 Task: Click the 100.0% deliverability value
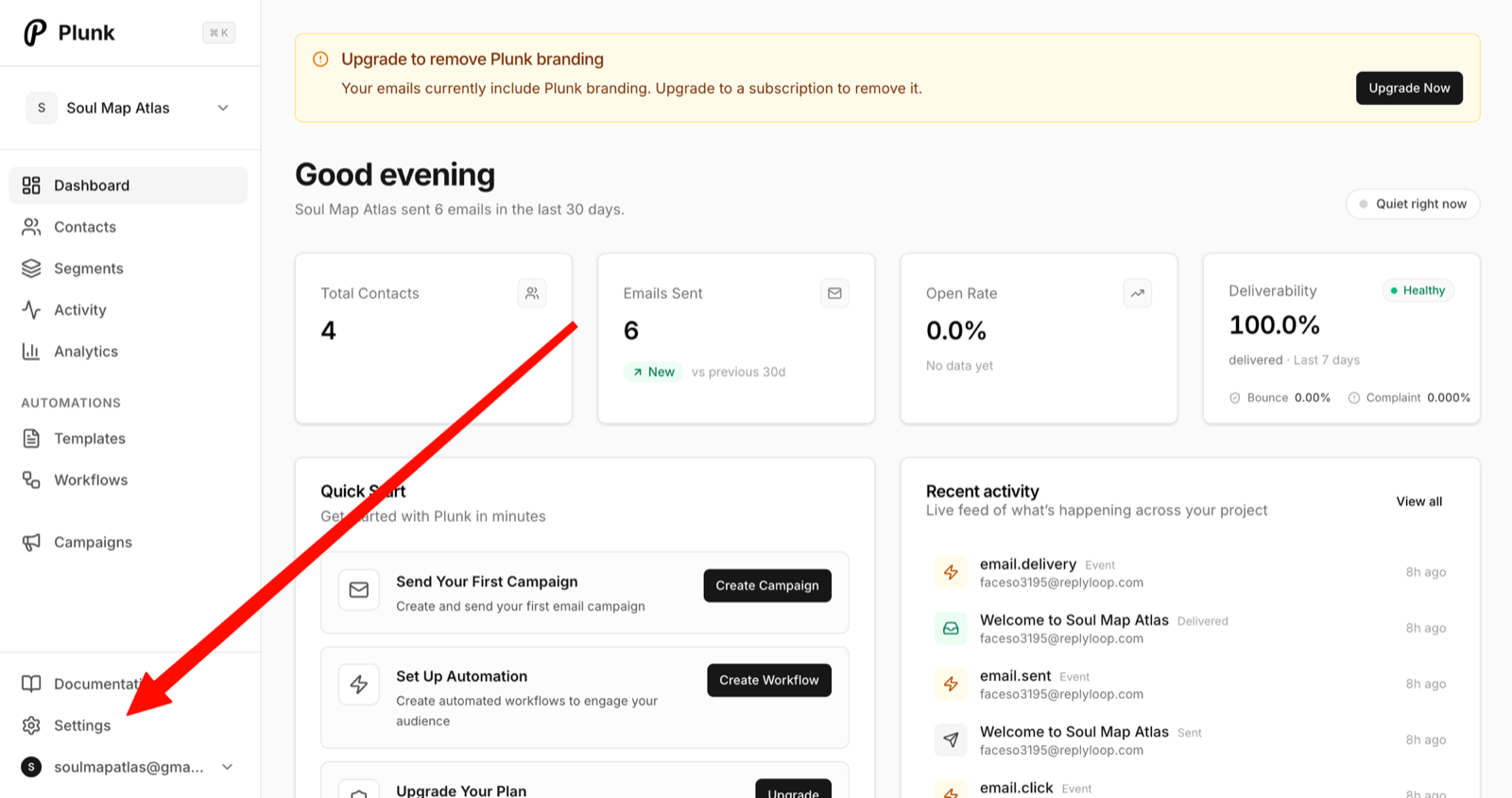coord(1274,325)
